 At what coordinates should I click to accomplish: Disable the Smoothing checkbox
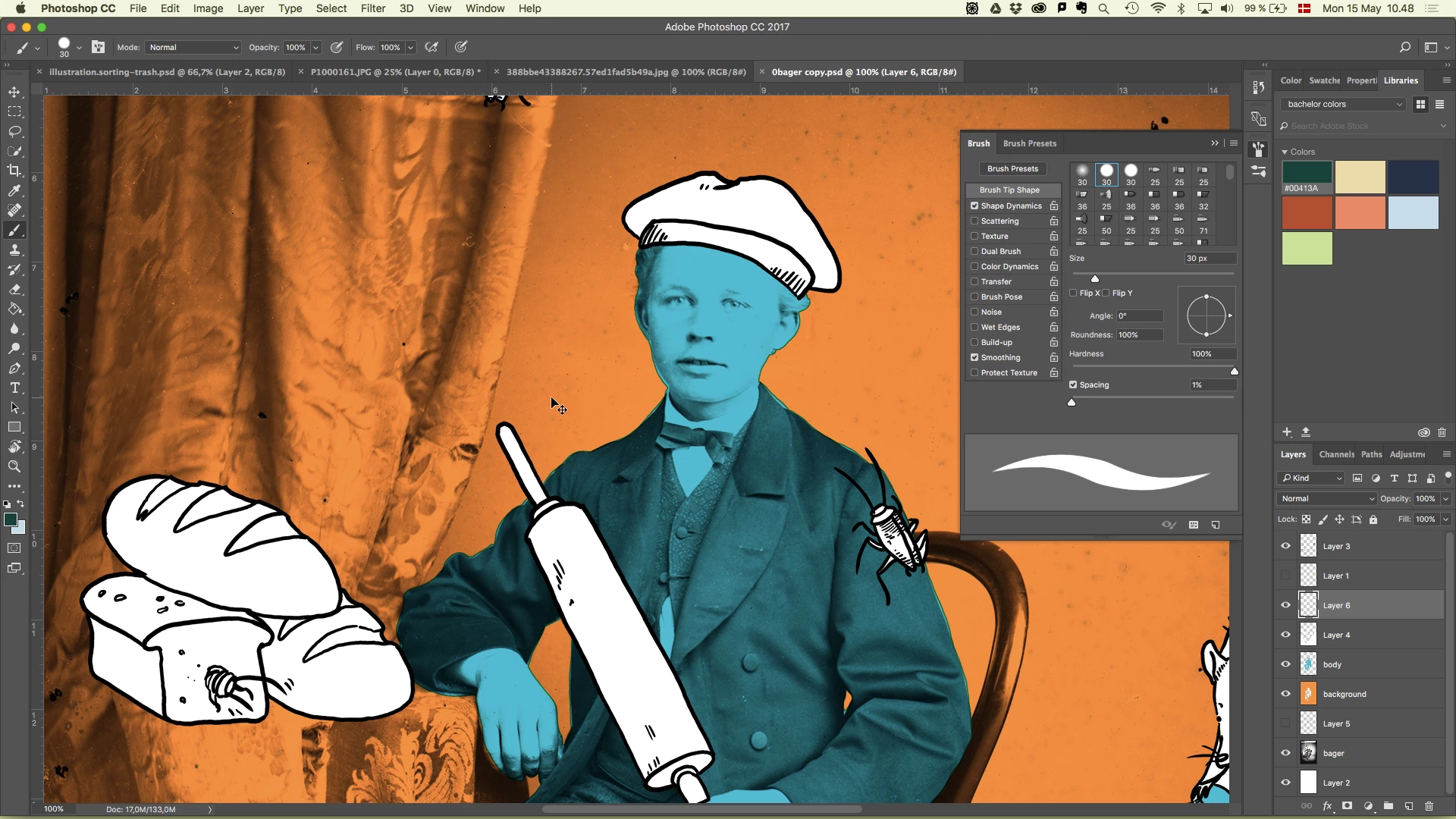coord(974,357)
